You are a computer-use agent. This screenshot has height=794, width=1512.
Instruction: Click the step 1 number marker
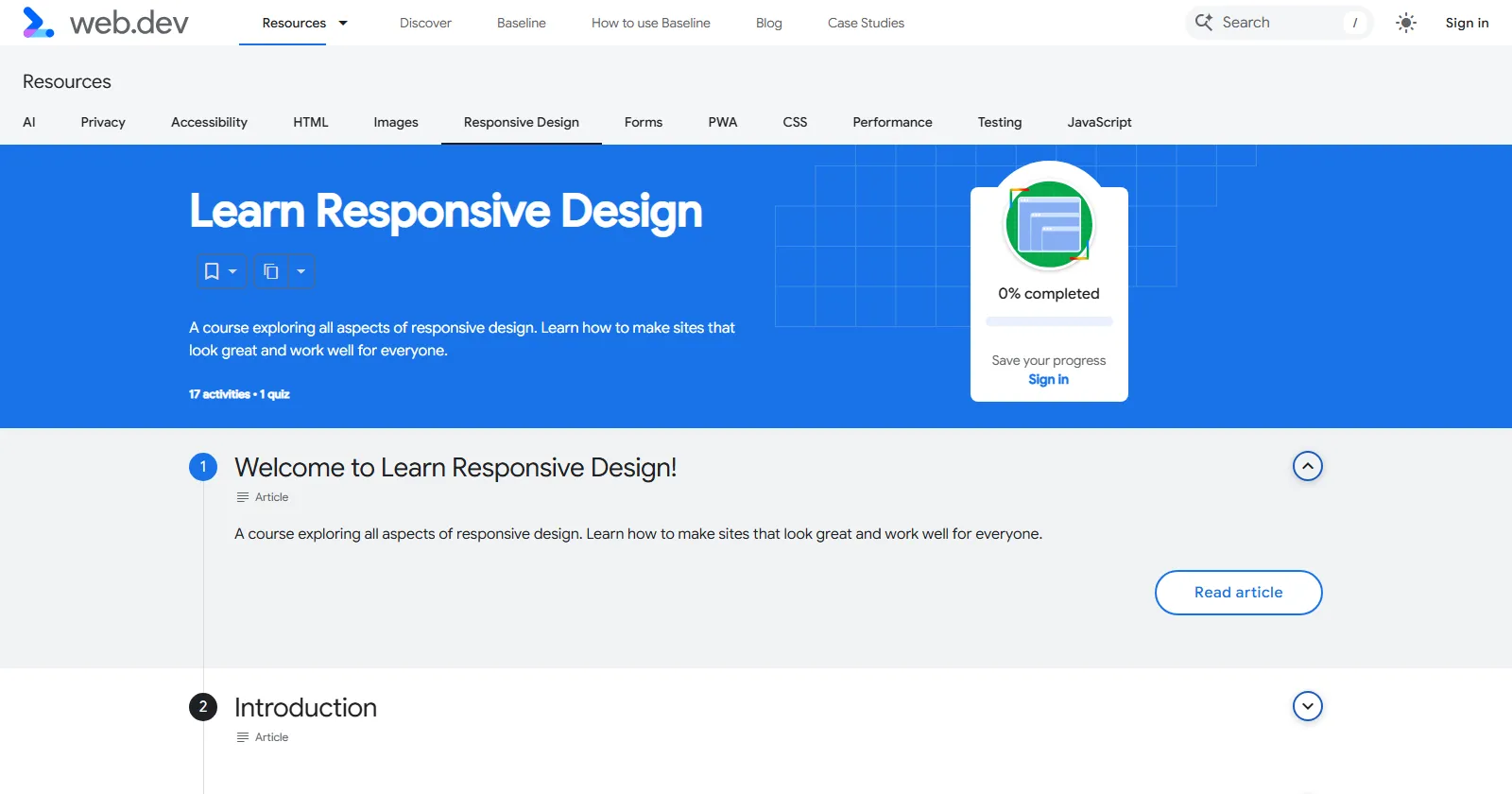203,467
